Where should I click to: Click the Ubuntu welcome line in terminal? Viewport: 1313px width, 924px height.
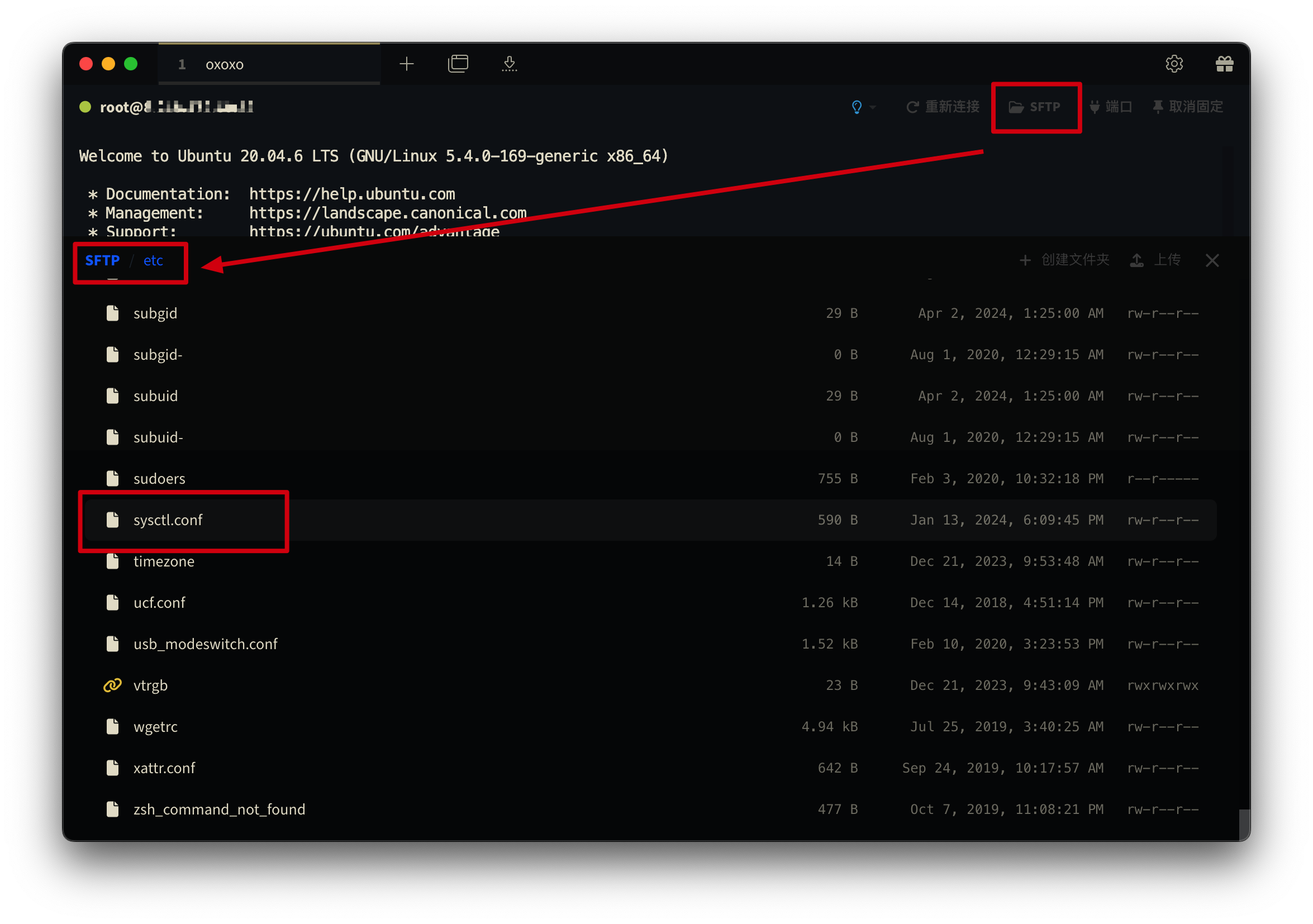tap(373, 156)
